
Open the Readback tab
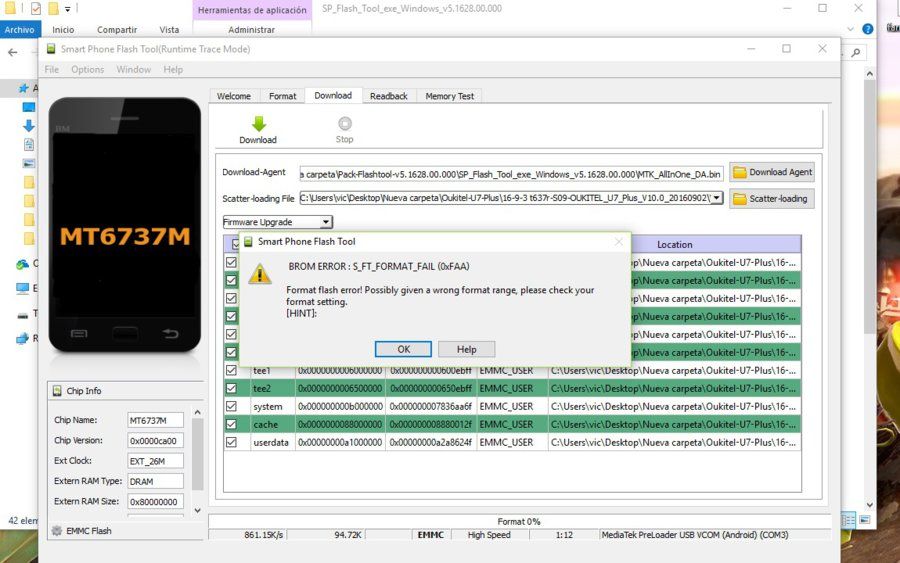coord(389,96)
